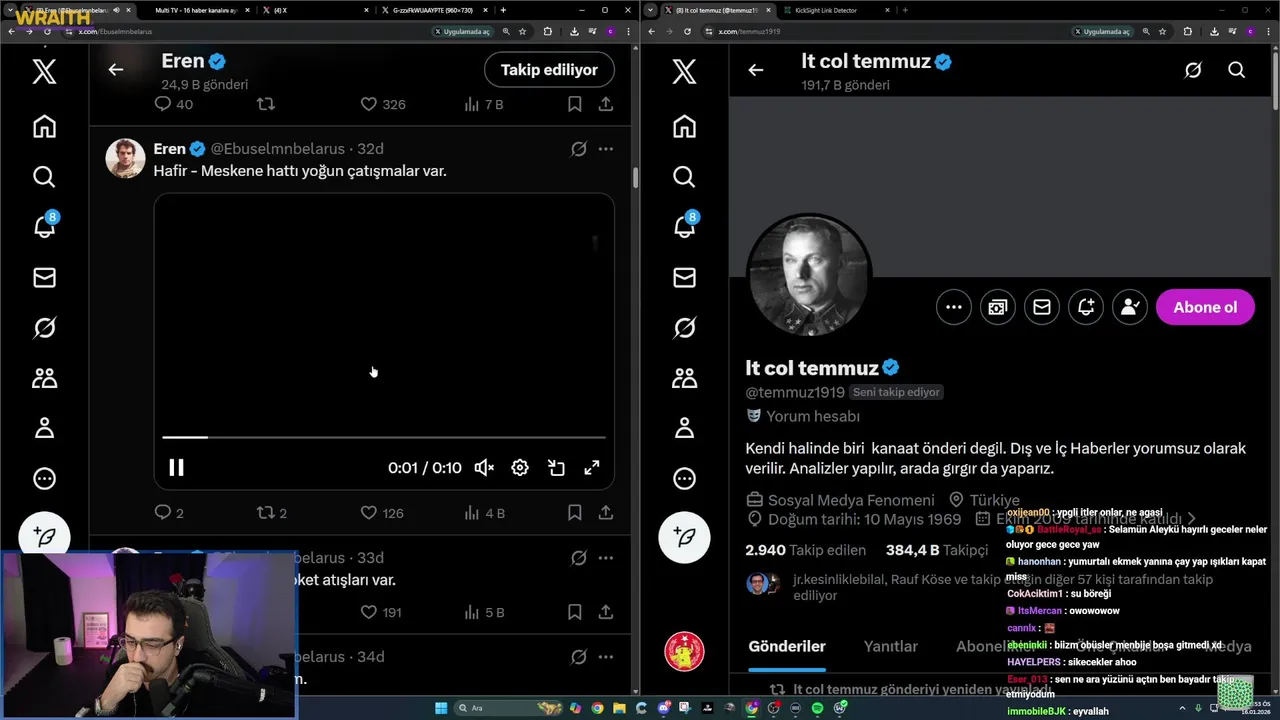Select the Gönderiler tab
1280x720 pixels.
click(787, 647)
